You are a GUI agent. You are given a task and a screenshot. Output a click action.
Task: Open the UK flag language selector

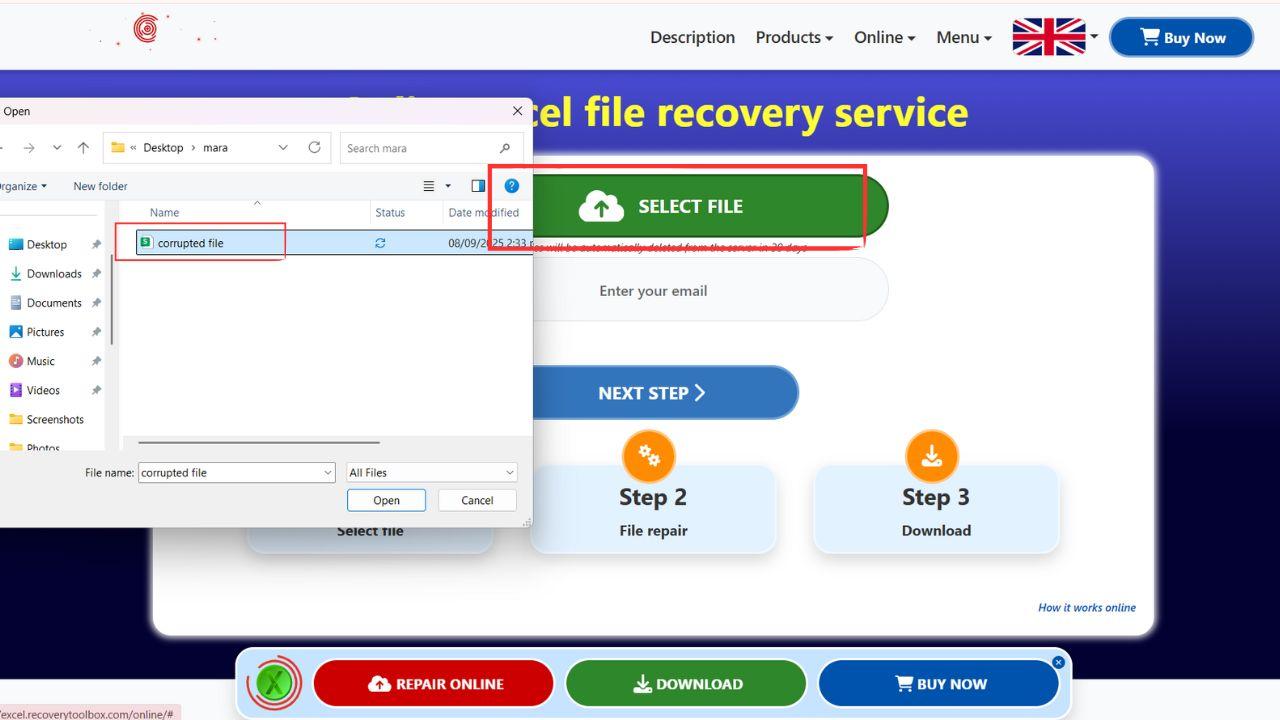(1055, 37)
